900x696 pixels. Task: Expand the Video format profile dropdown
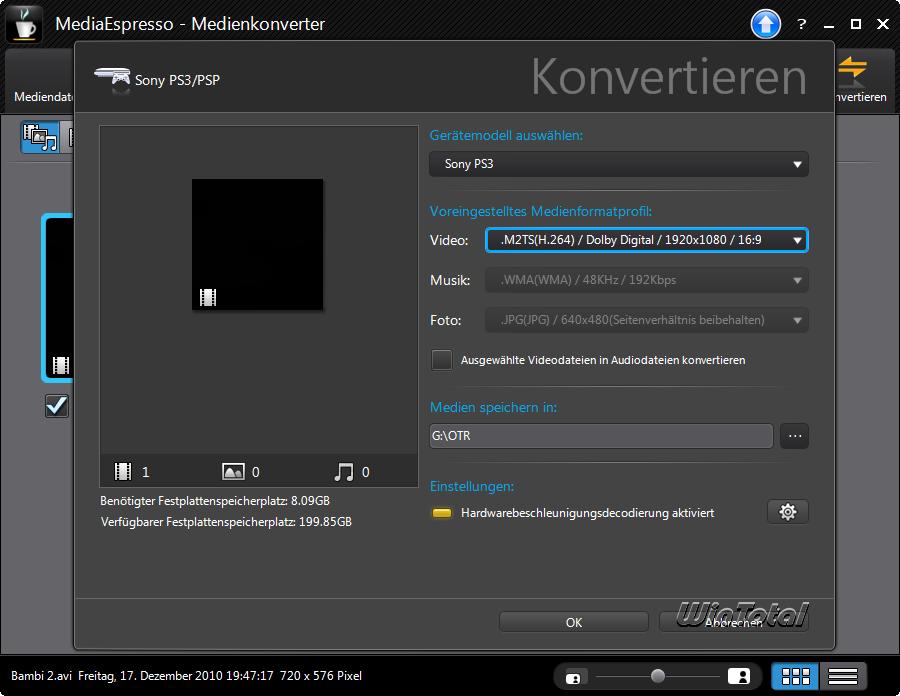(x=646, y=240)
